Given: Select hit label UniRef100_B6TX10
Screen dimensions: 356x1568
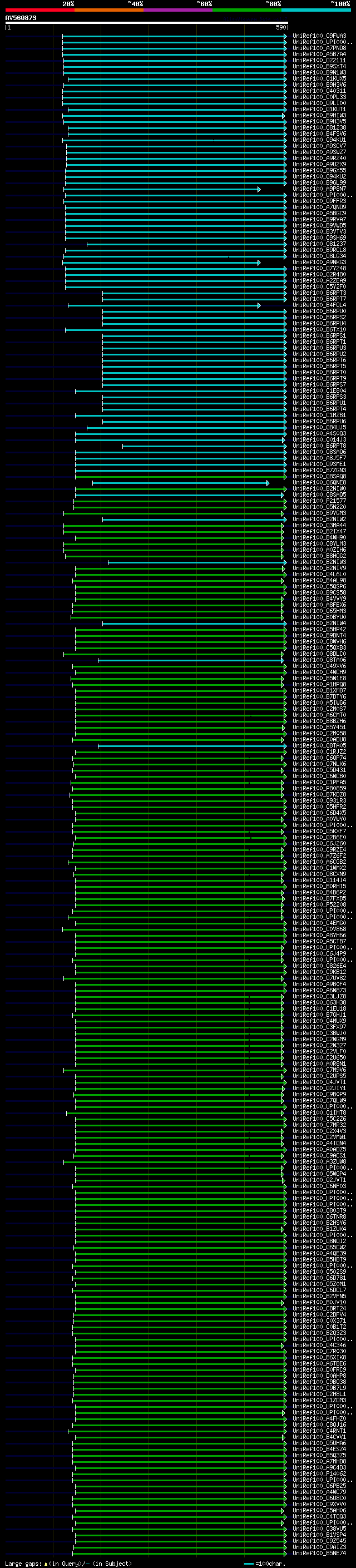Looking at the screenshot, I should [319, 329].
